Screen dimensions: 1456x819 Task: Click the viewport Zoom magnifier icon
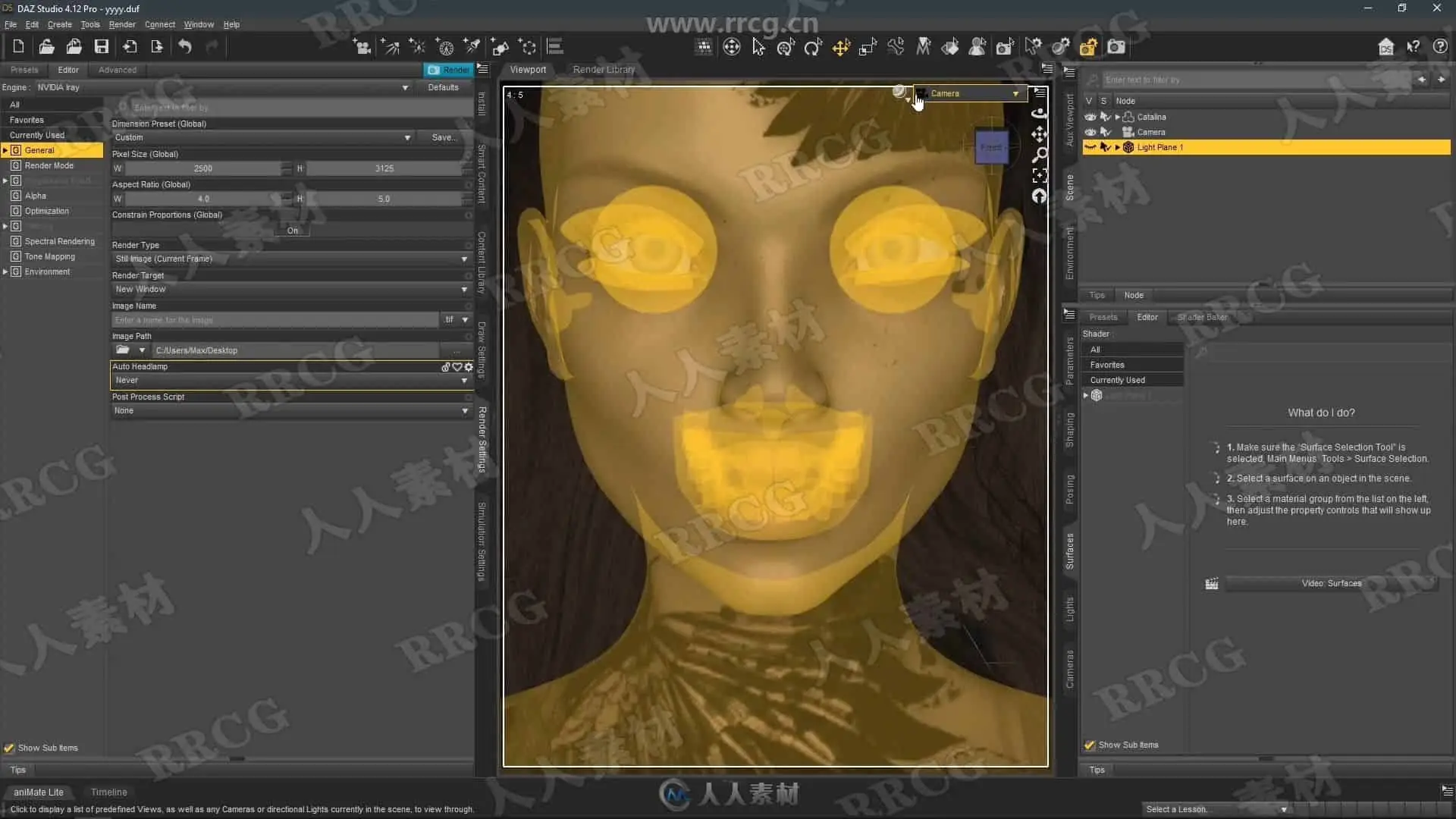(x=1040, y=155)
